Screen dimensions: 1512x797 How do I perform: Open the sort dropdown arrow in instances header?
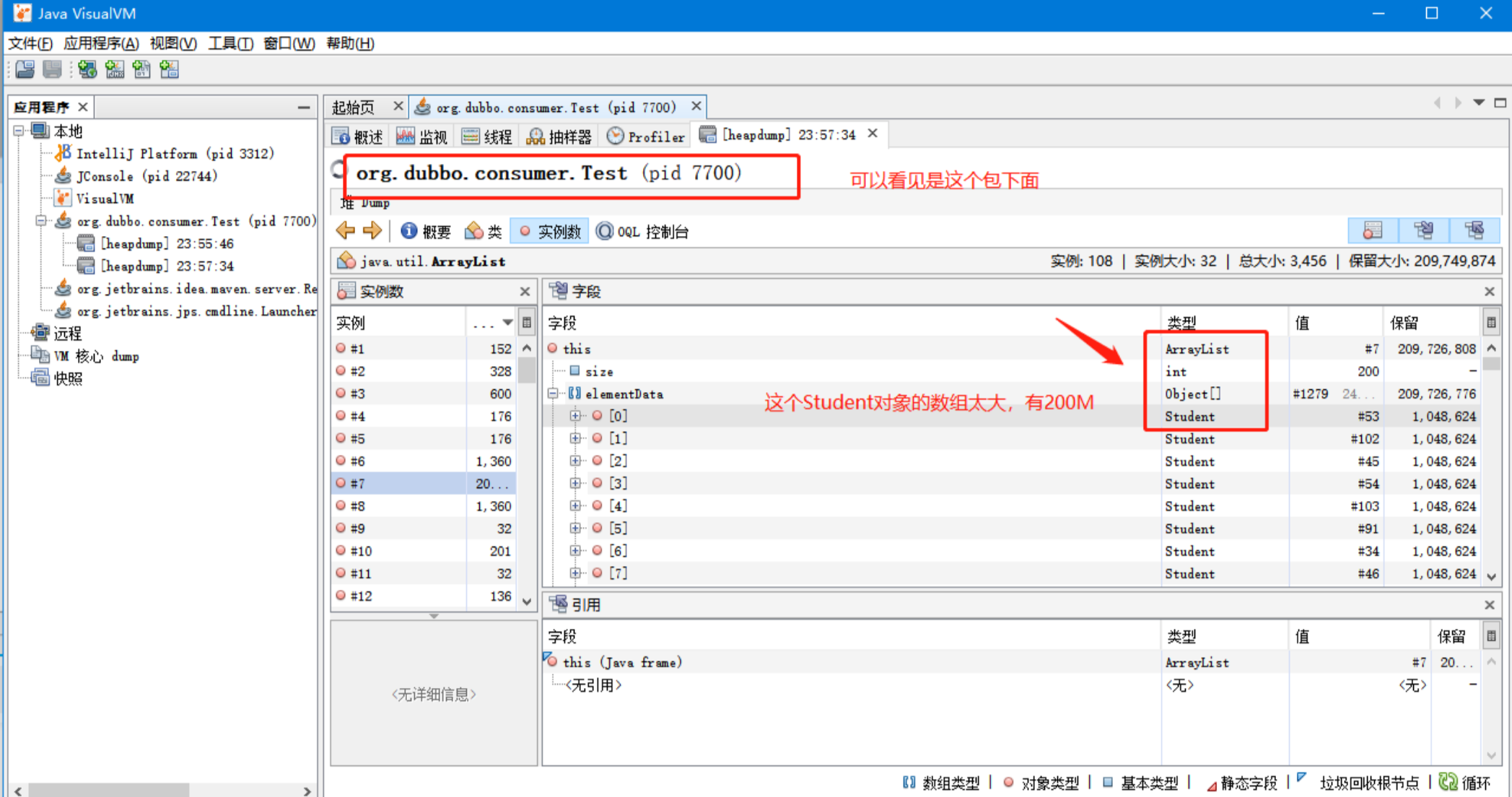click(x=508, y=323)
